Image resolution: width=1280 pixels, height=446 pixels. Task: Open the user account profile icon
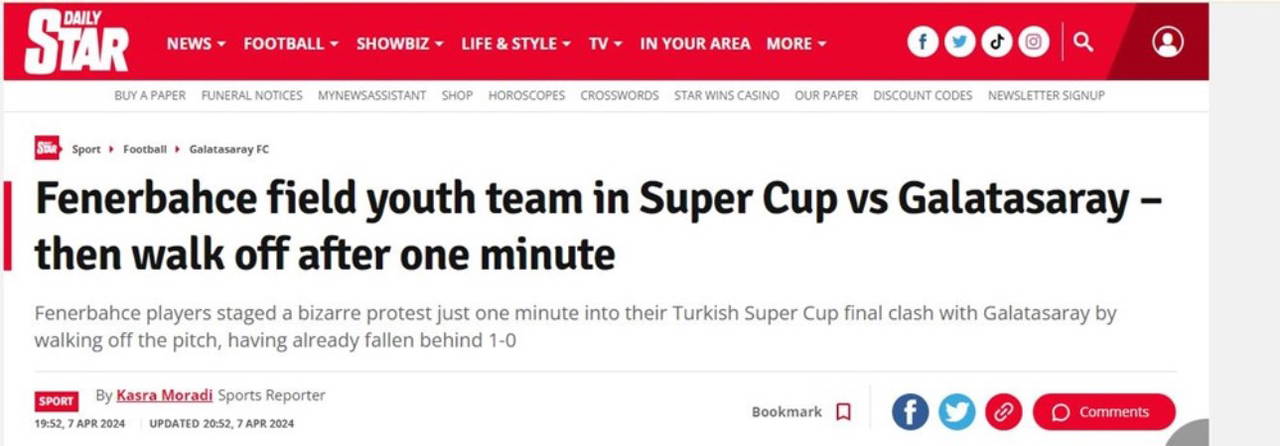click(x=1167, y=42)
